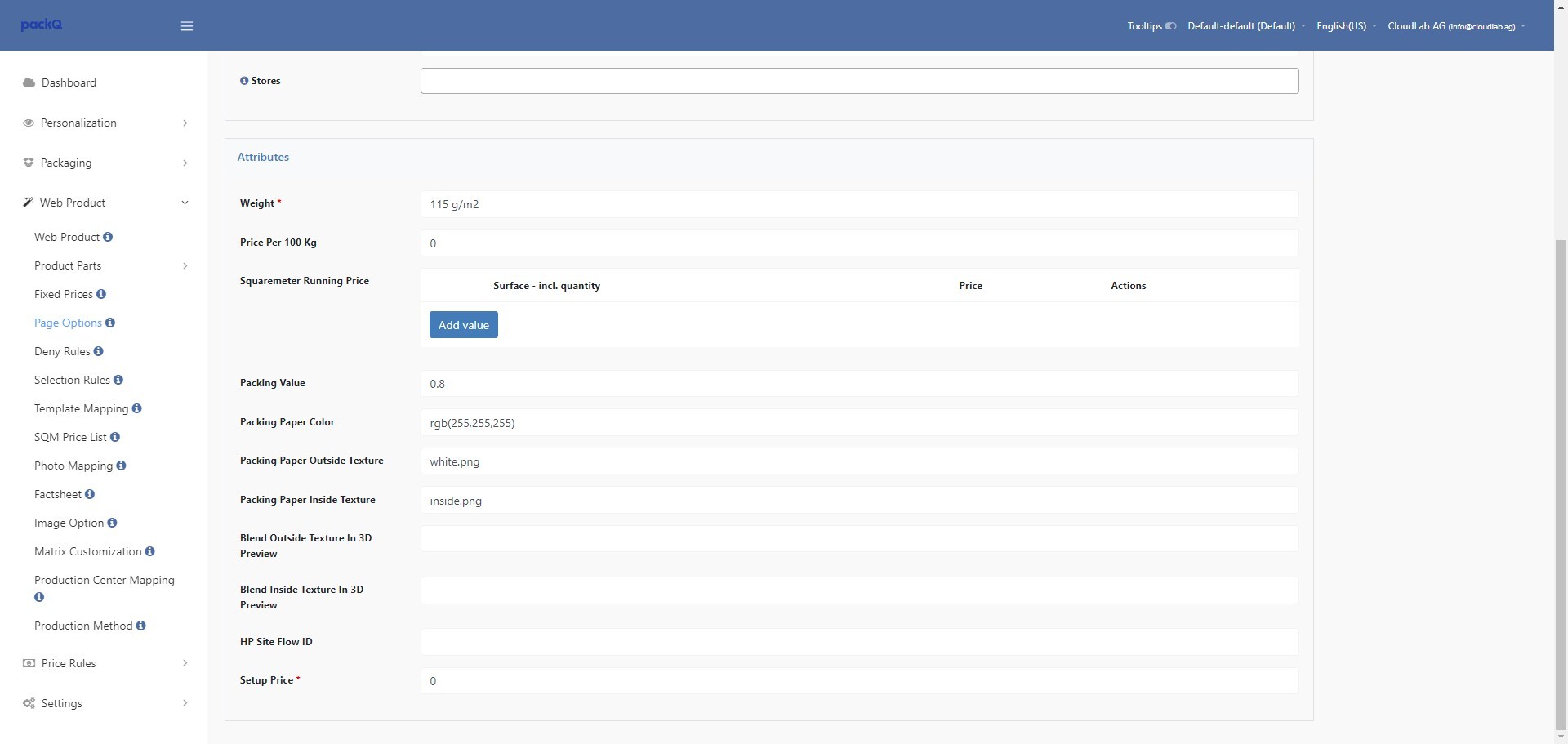
Task: Click the Price Rules money icon
Action: pos(29,663)
